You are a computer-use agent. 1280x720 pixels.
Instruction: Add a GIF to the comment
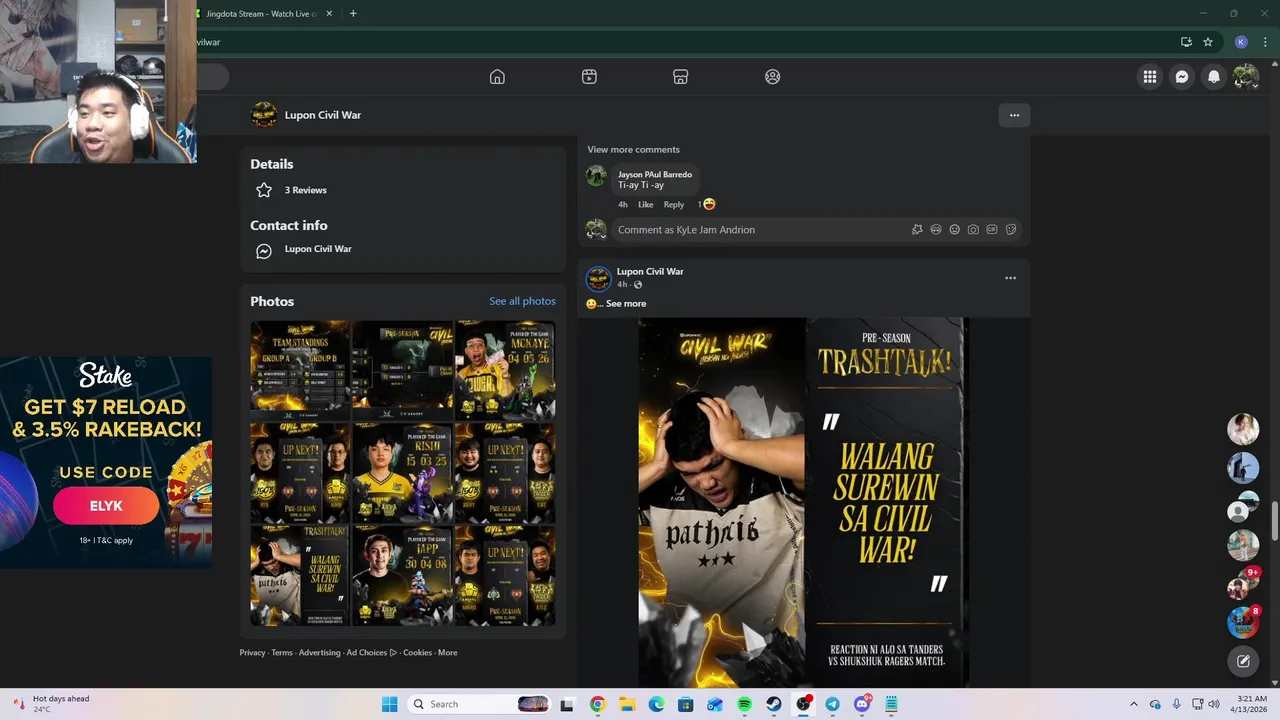pyautogui.click(x=992, y=230)
